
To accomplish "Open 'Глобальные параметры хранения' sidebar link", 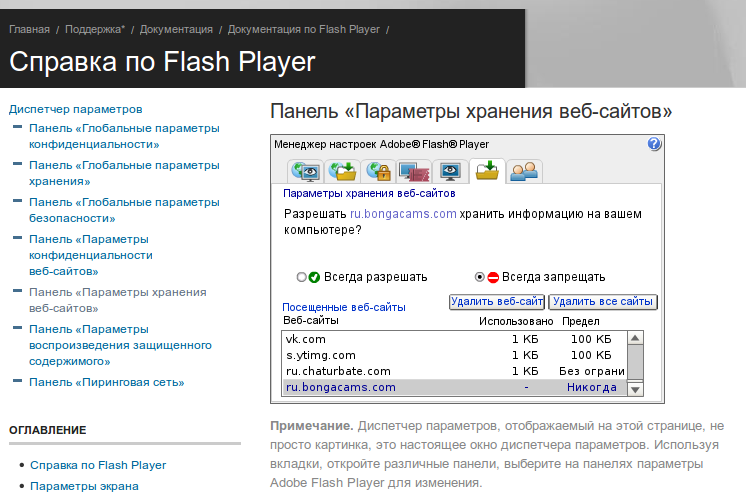I will tap(124, 173).
